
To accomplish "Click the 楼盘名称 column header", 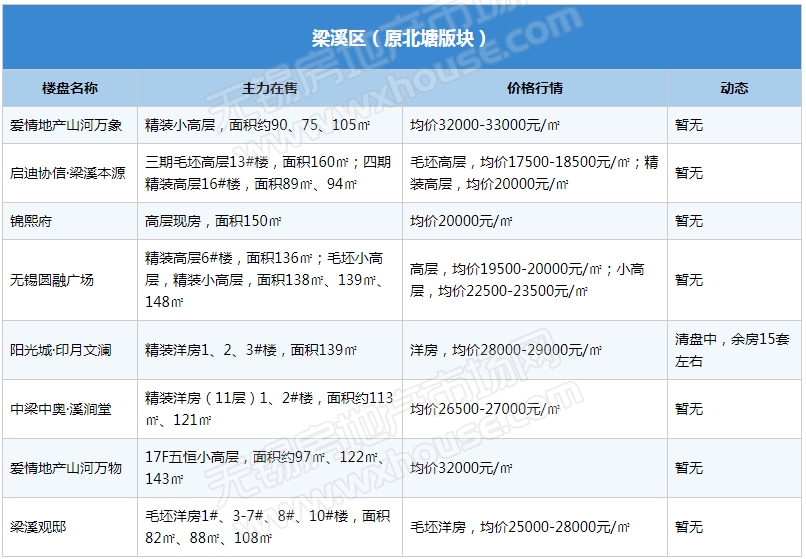I will coord(70,88).
